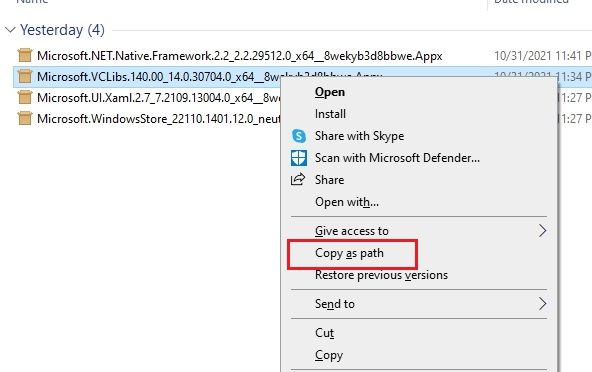Screen dimensions: 592x372
Task: Click the Microsoft.VCLibs package icon
Action: tap(25, 77)
